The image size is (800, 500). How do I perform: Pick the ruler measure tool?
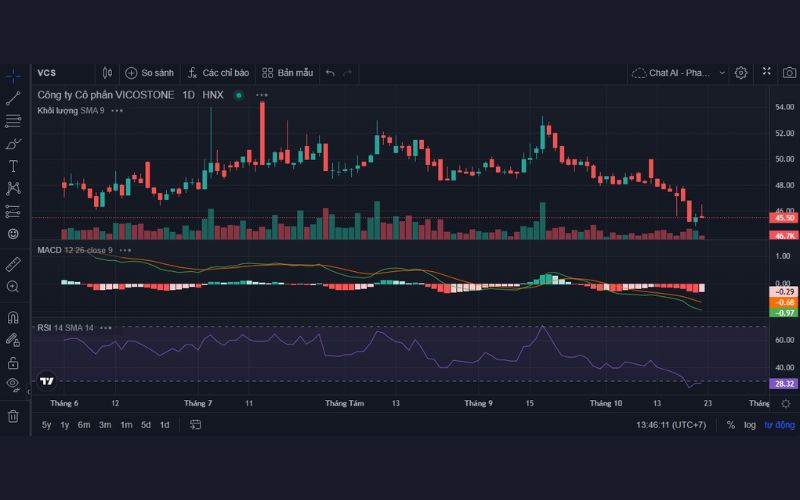pos(13,264)
